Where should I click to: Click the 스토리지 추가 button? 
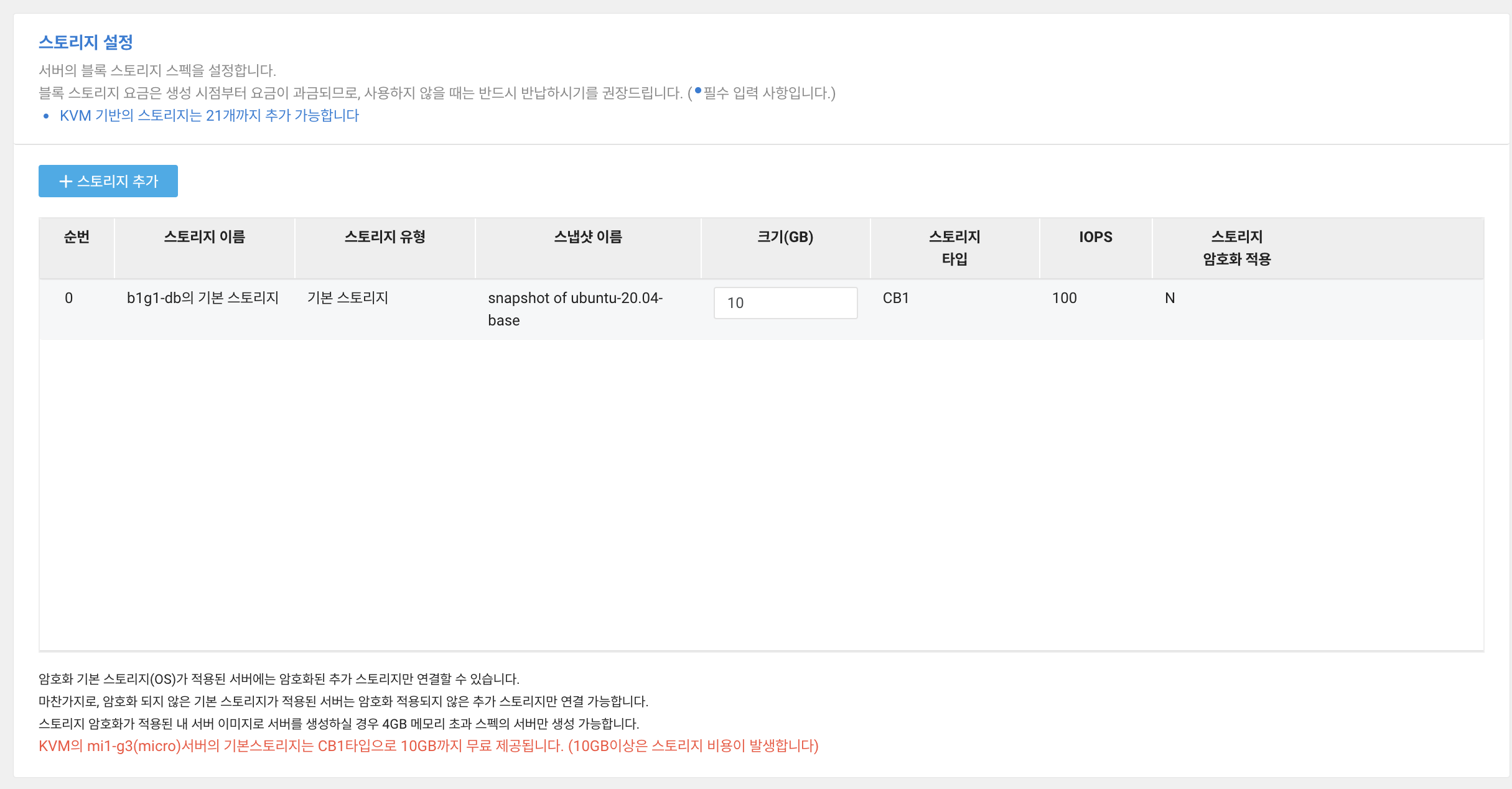point(108,181)
